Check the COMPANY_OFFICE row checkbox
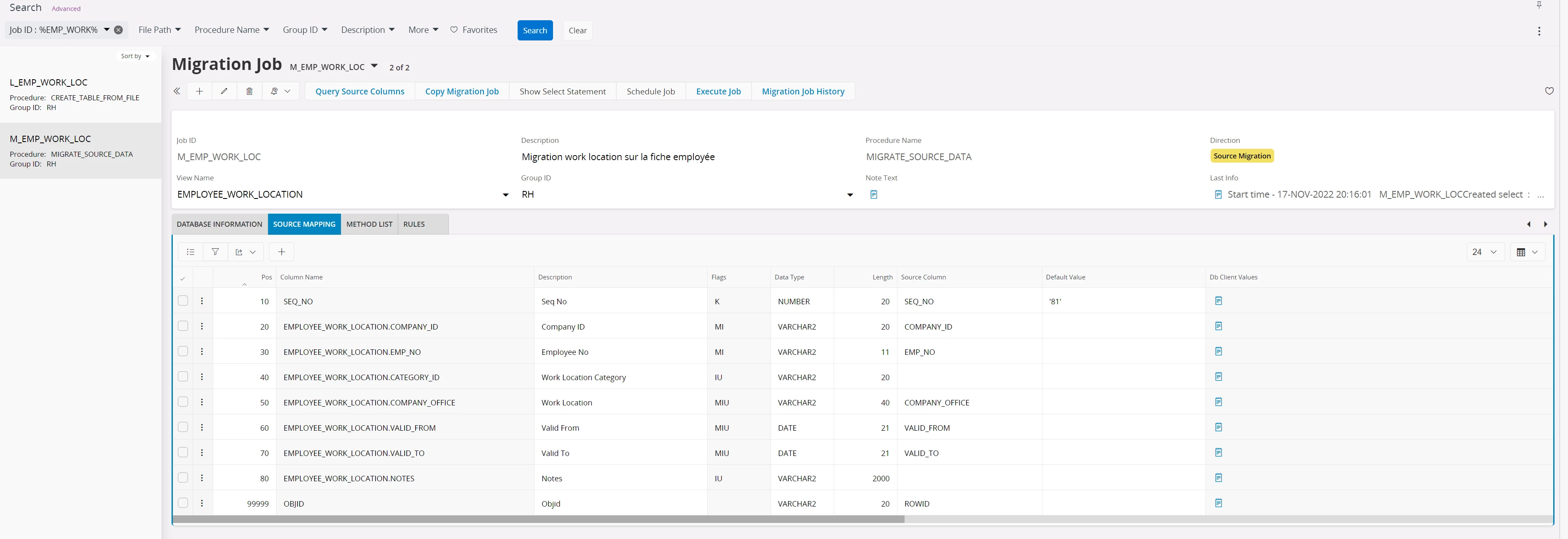Image resolution: width=1568 pixels, height=539 pixels. tap(183, 402)
